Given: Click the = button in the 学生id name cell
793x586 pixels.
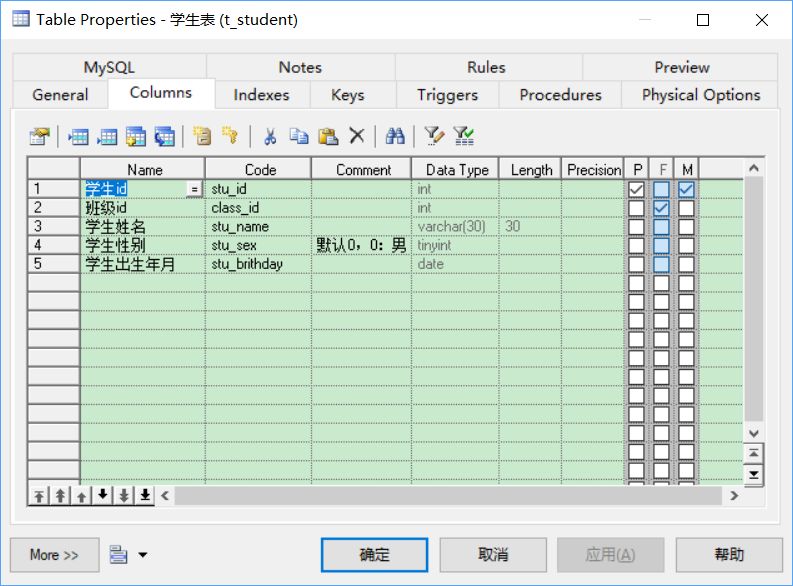Looking at the screenshot, I should tap(194, 189).
